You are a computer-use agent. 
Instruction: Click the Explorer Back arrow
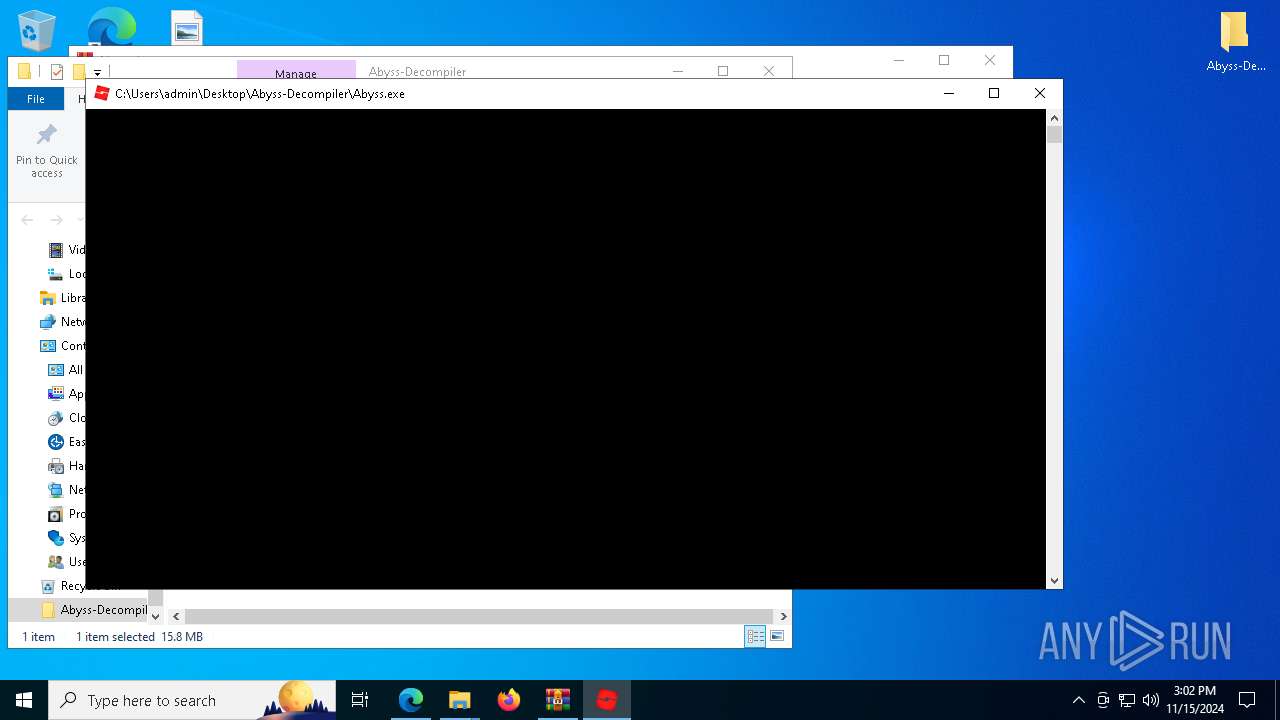pos(27,220)
